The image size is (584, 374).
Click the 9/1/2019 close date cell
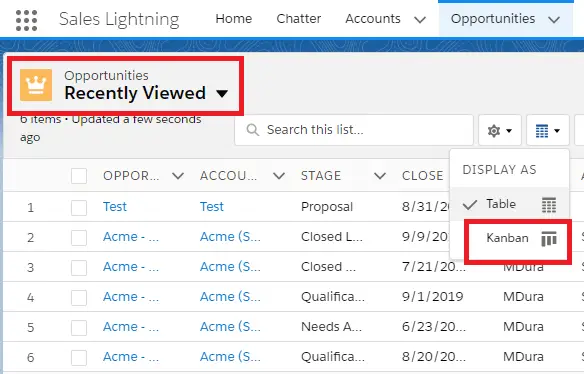click(x=432, y=297)
